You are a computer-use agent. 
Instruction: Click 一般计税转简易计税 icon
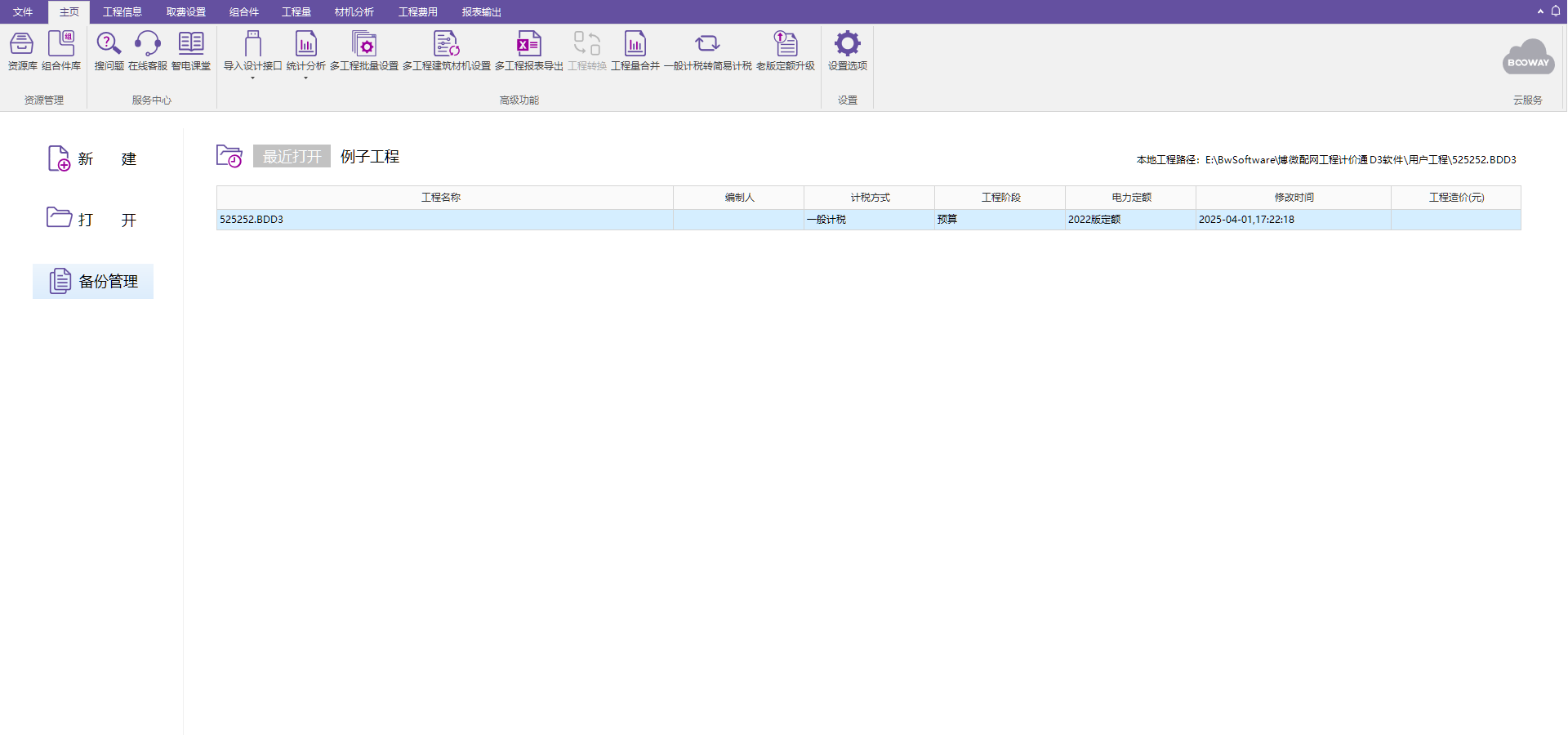[x=707, y=43]
